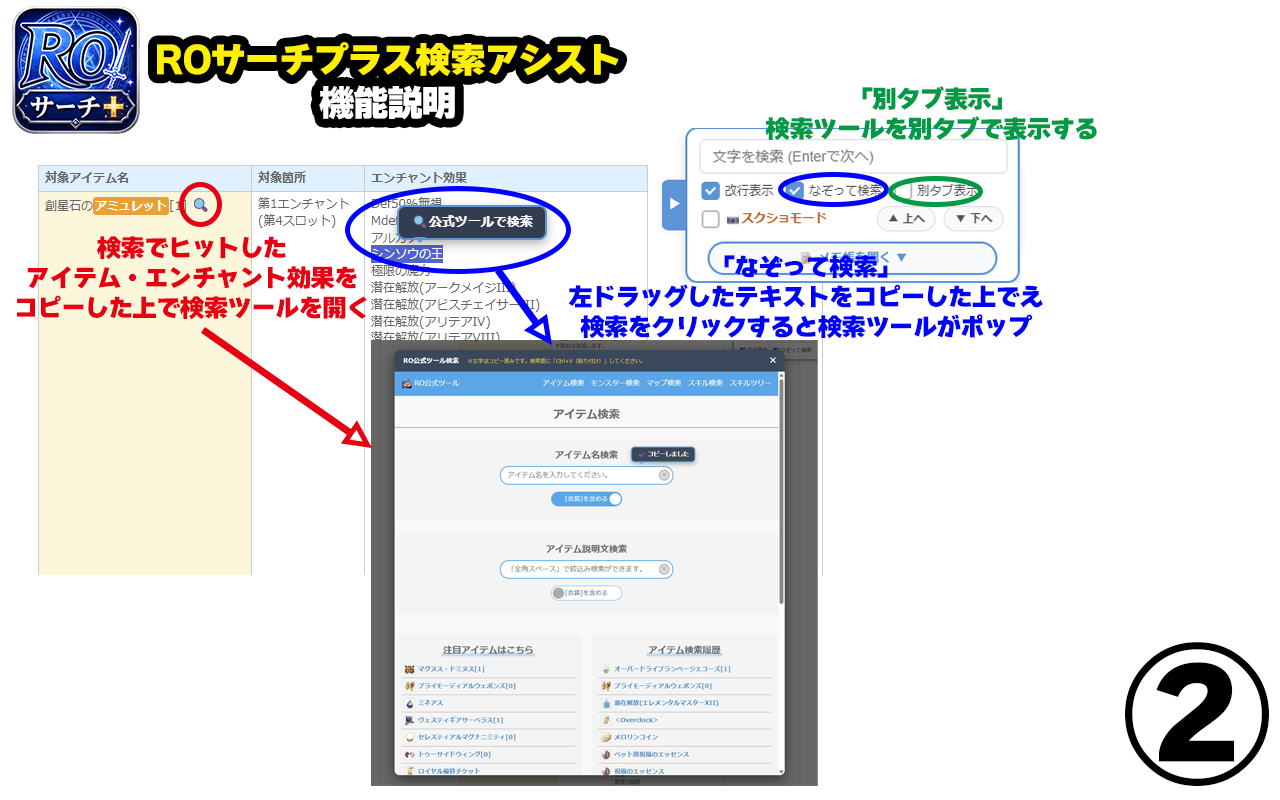This screenshot has width=1280, height=800.
Task: Click the セレスティアルマグナニミティ item icon
Action: point(409,737)
